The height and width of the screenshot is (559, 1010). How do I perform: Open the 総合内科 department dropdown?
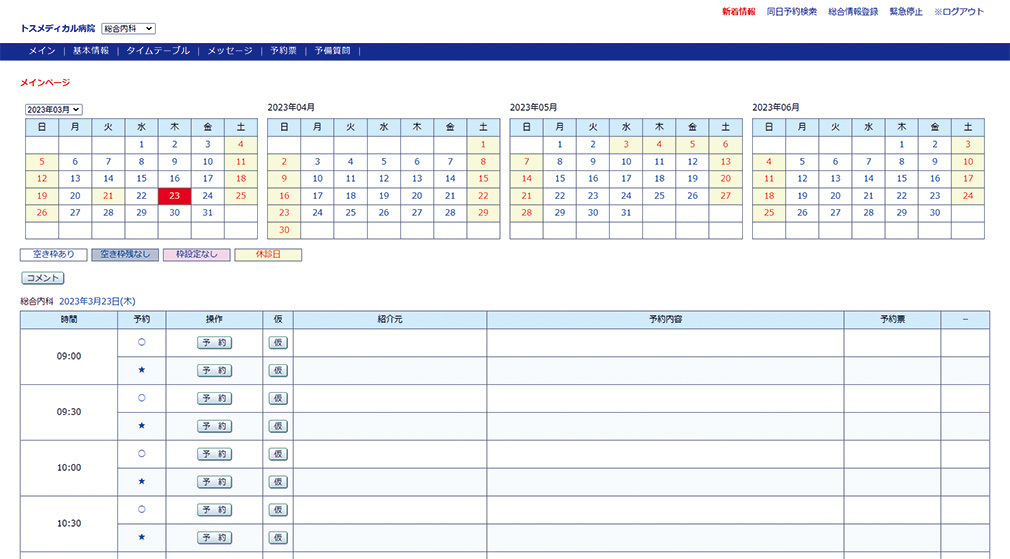[x=128, y=29]
